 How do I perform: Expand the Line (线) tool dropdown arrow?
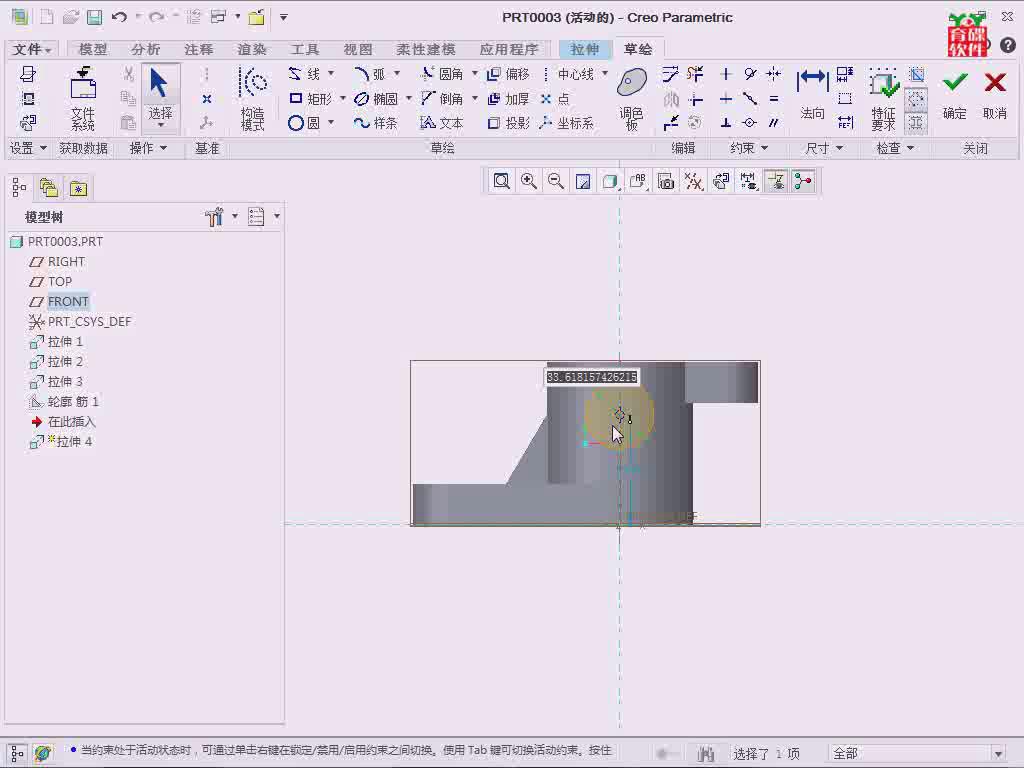(331, 73)
